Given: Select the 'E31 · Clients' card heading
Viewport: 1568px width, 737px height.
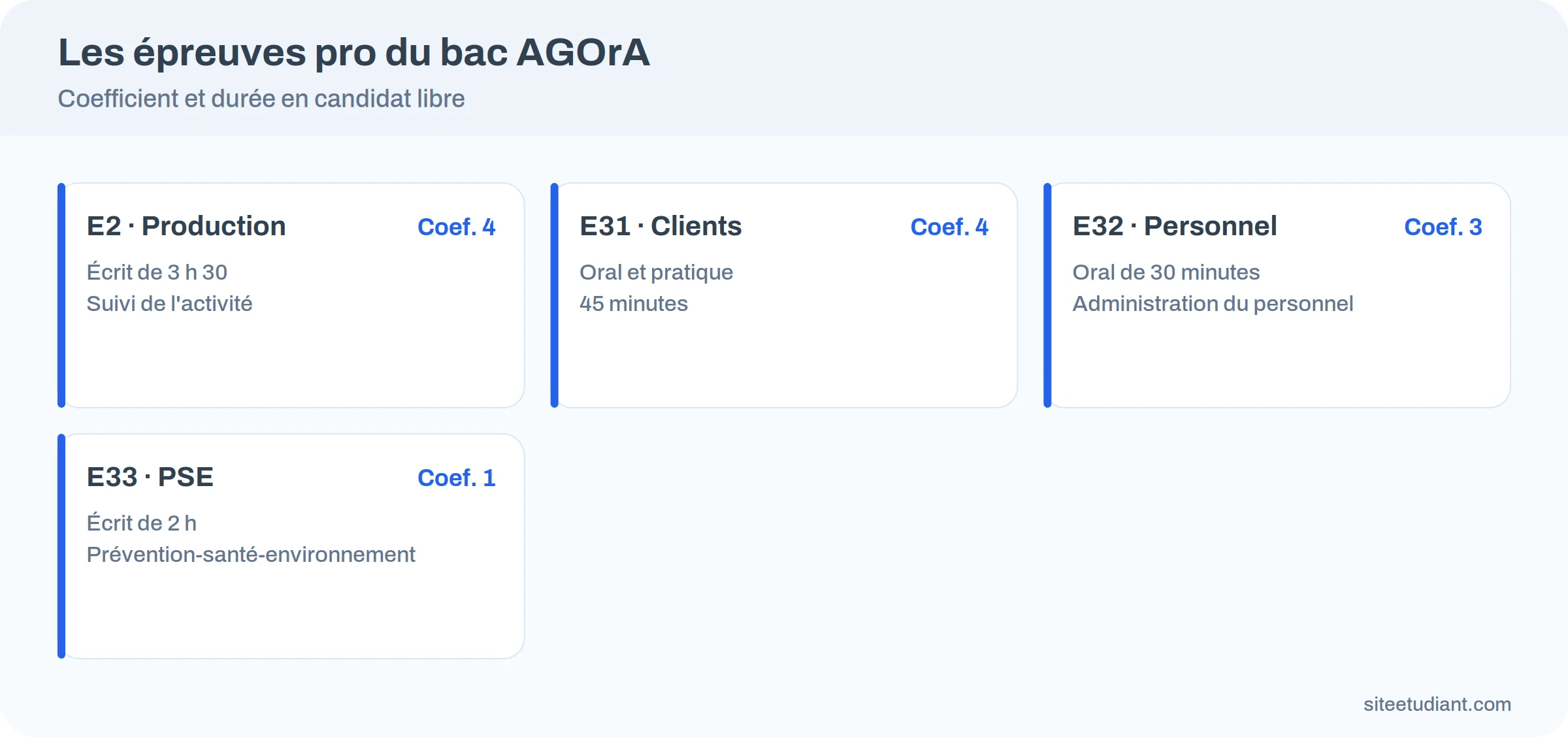Looking at the screenshot, I should [x=661, y=226].
